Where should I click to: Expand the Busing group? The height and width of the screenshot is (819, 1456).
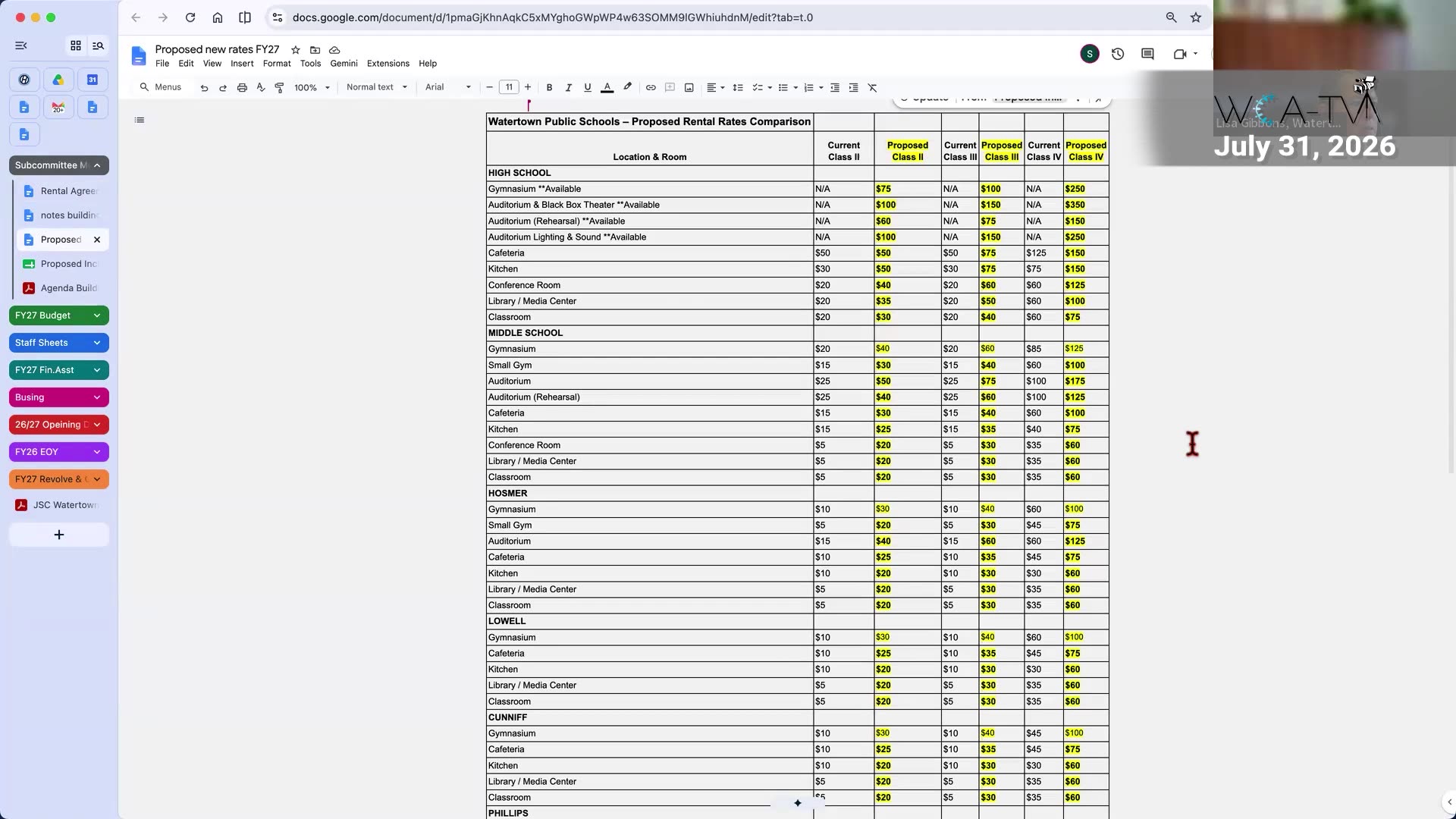coord(97,397)
